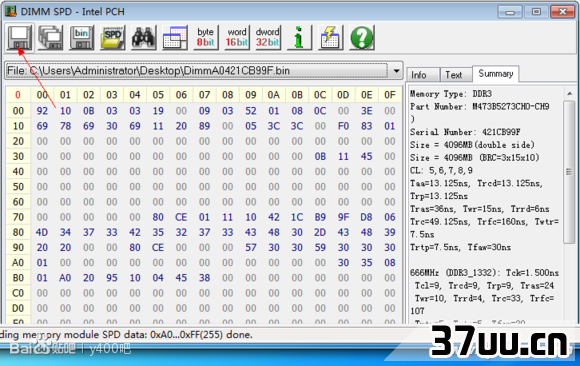Click the 'CL: 5,6,7,8,9' summary line
Image resolution: width=580 pixels, height=366 pixels.
click(x=441, y=171)
